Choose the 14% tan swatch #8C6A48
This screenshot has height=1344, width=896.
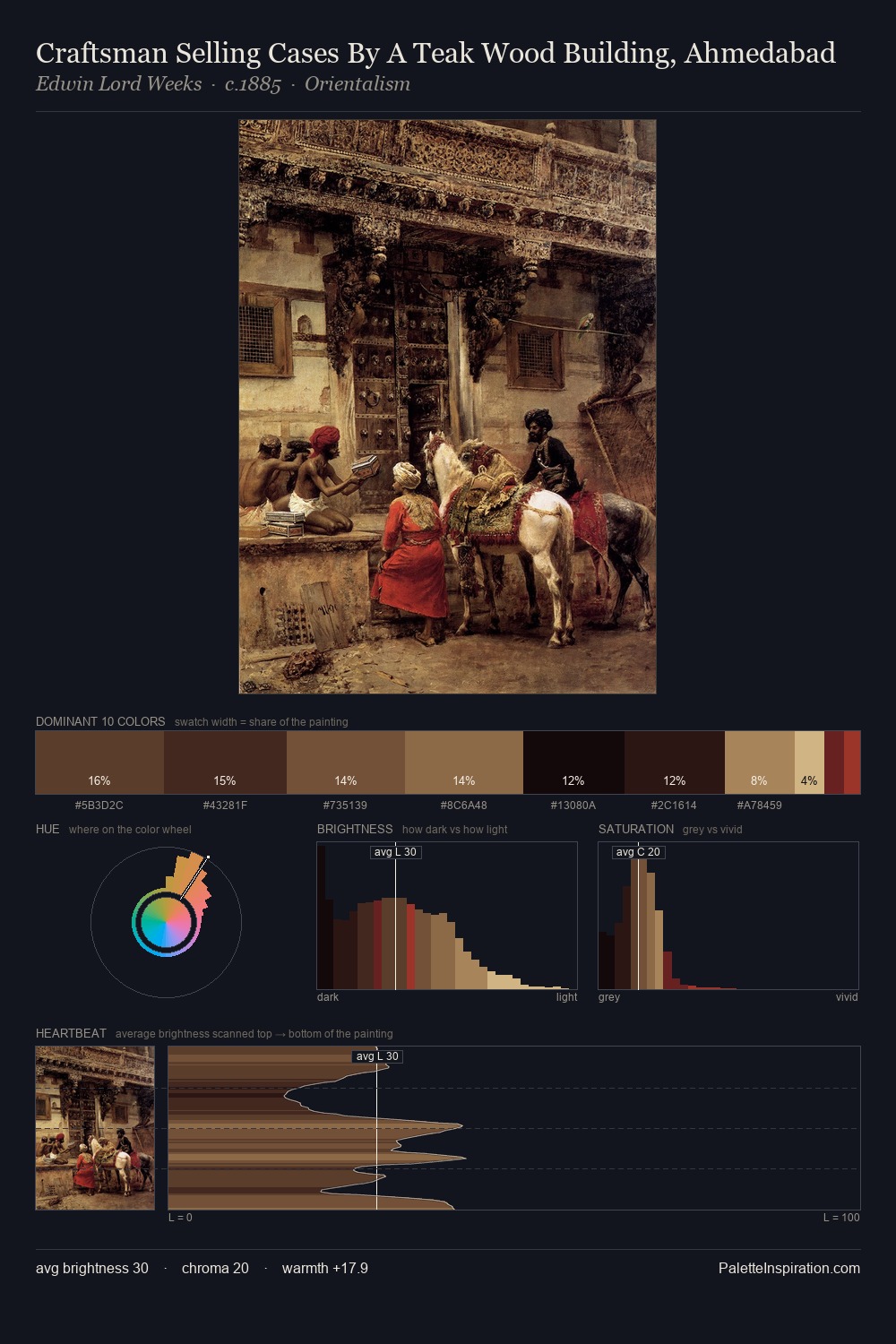pyautogui.click(x=464, y=762)
